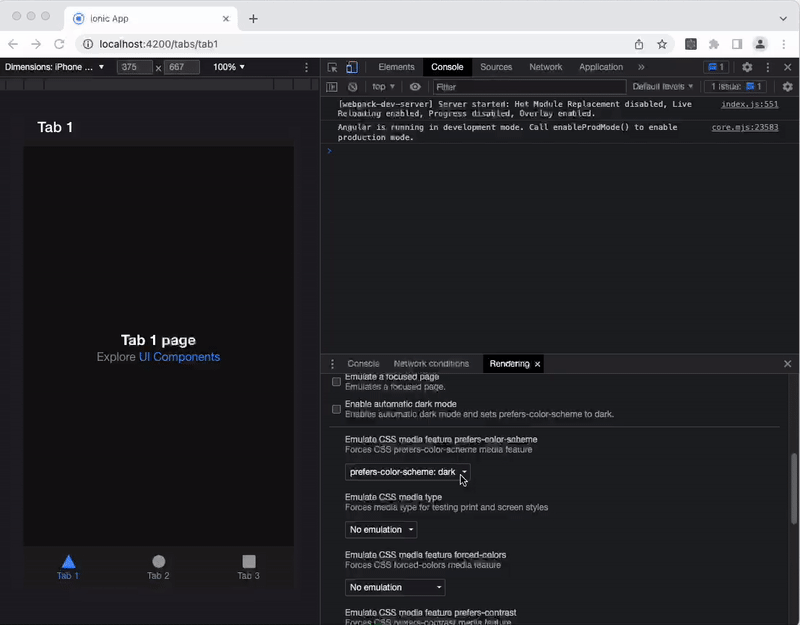The height and width of the screenshot is (625, 800).
Task: Close DevTools with the X button
Action: pyautogui.click(x=787, y=67)
